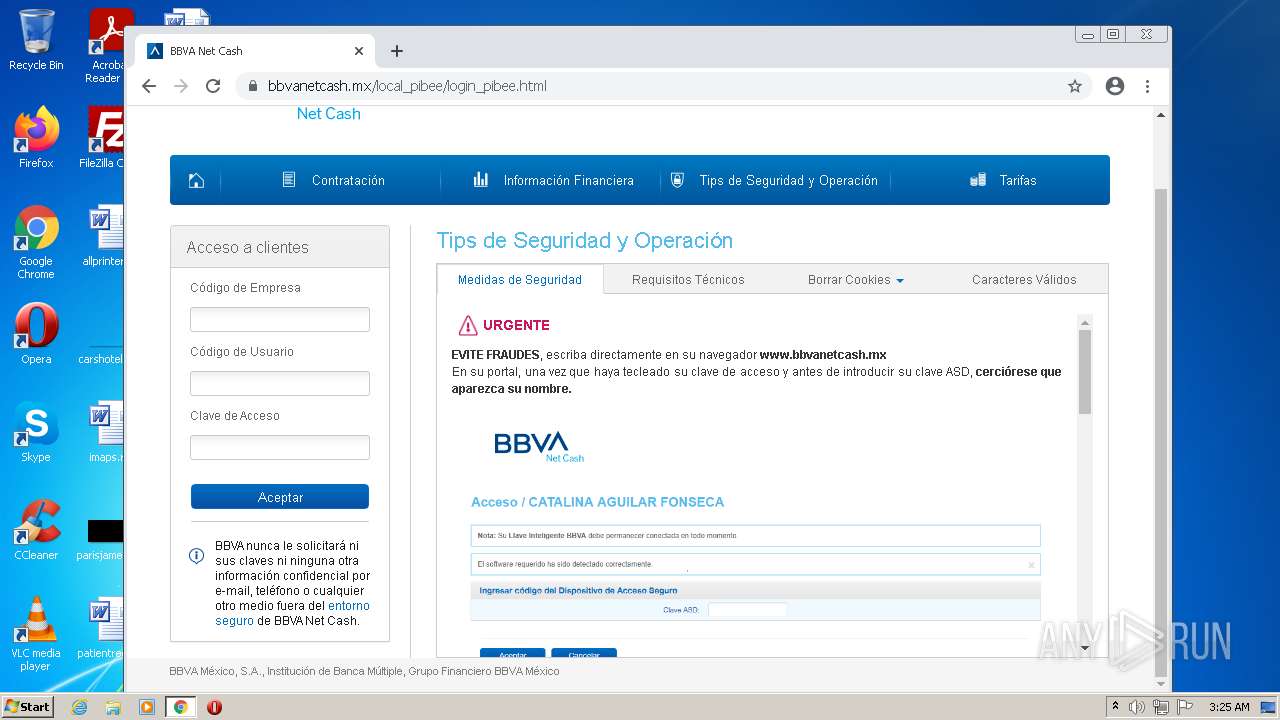
Task: Open the Windows Start menu
Action: coord(27,706)
